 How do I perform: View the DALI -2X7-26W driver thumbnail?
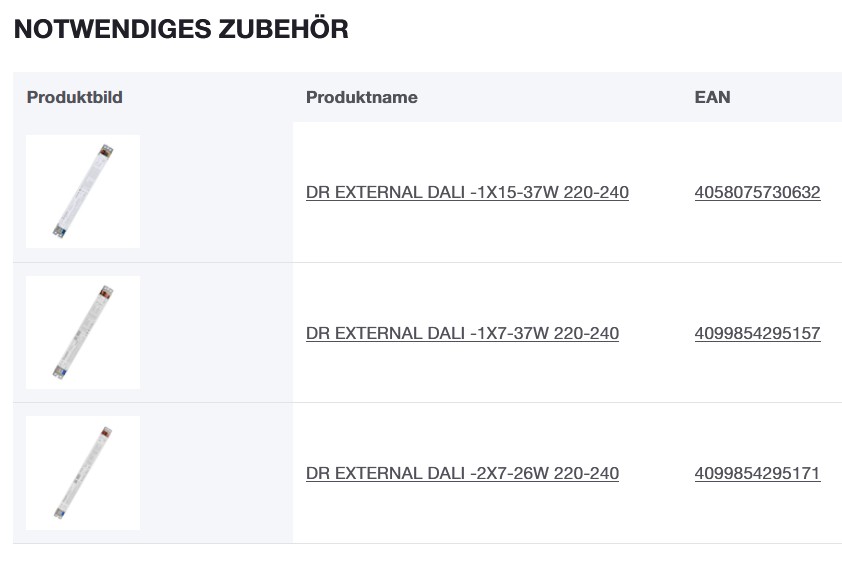coord(83,473)
